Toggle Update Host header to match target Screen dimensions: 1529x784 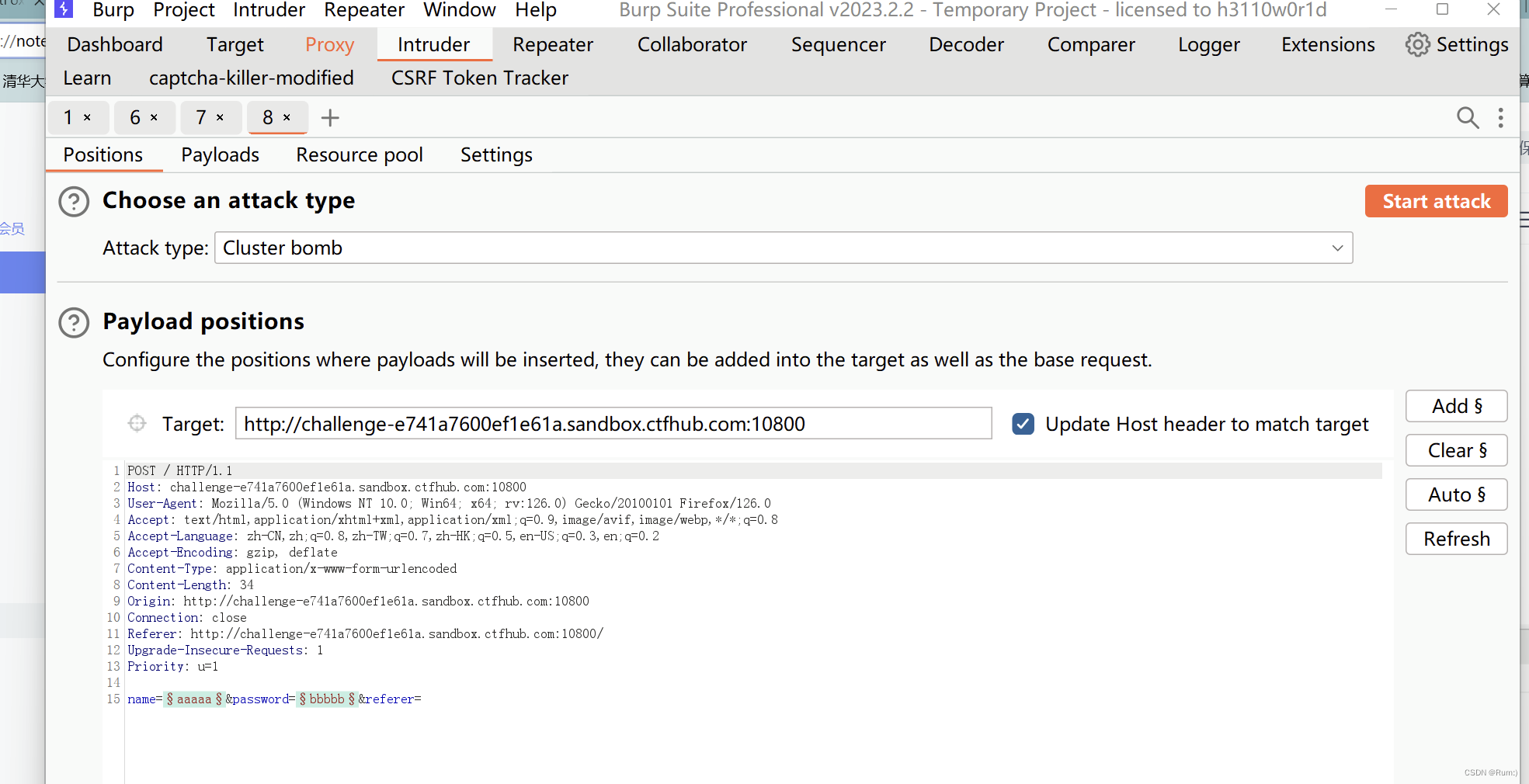[x=1023, y=424]
